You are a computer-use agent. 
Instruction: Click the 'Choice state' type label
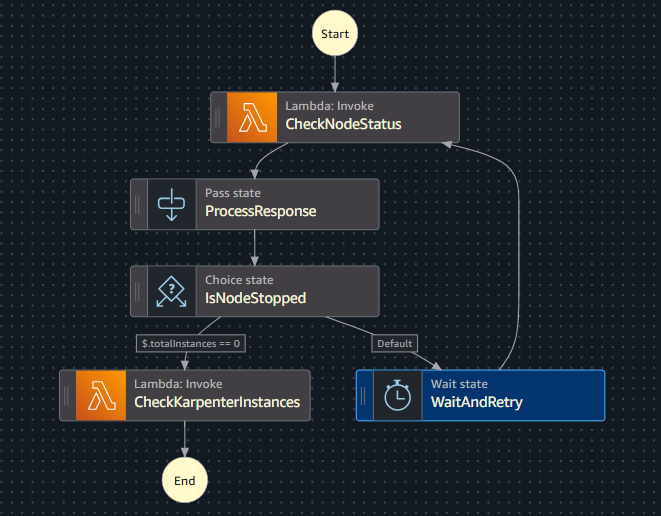(x=239, y=280)
